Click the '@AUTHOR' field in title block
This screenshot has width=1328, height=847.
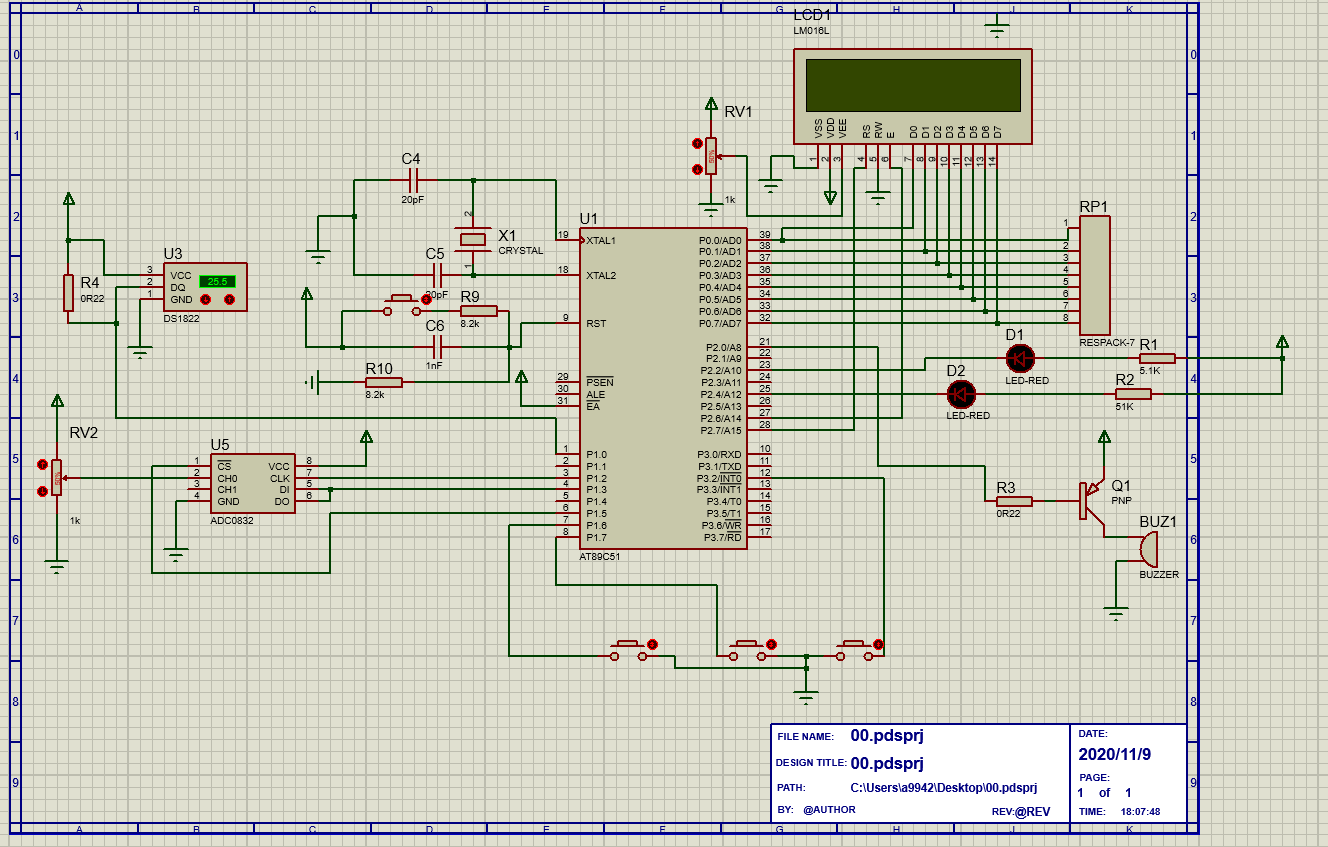click(829, 809)
